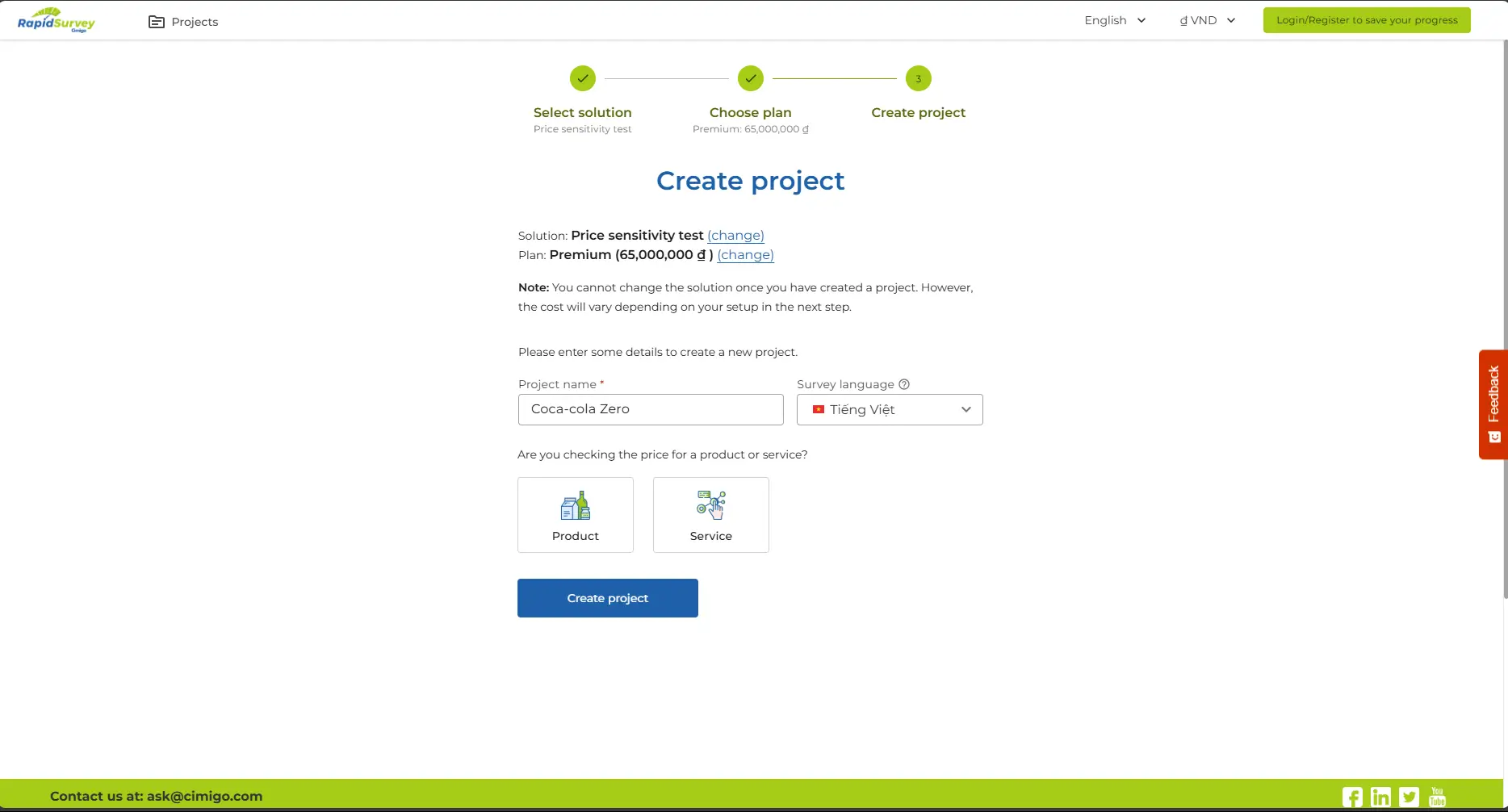
Task: Open the VND currency dropdown
Action: (1208, 20)
